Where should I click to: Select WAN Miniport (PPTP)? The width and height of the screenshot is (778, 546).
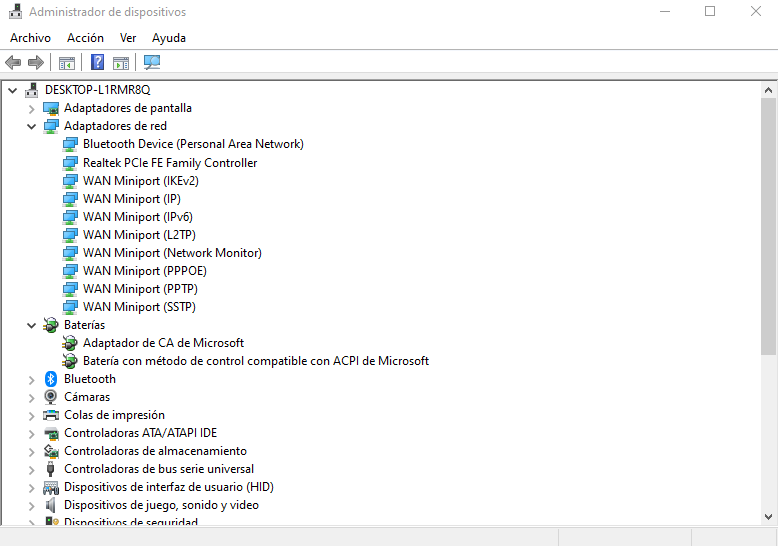point(140,289)
